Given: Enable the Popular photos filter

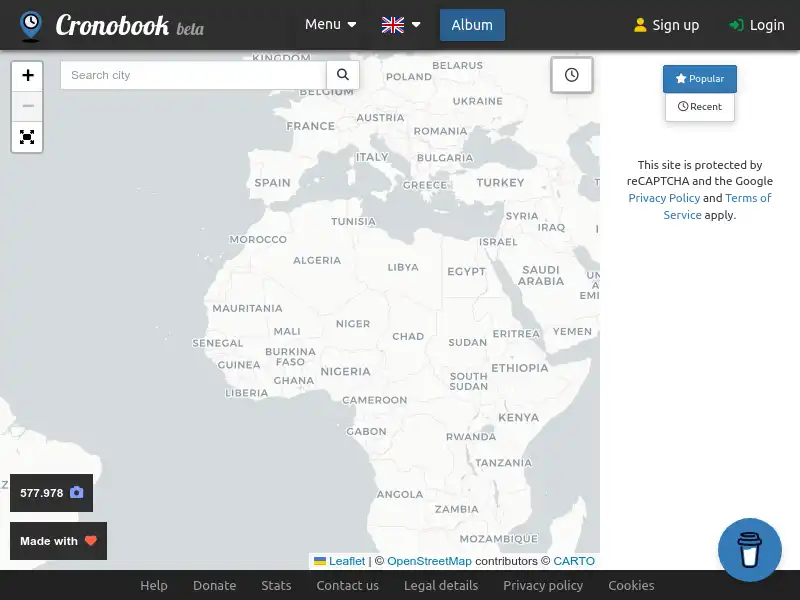Looking at the screenshot, I should coord(699,79).
